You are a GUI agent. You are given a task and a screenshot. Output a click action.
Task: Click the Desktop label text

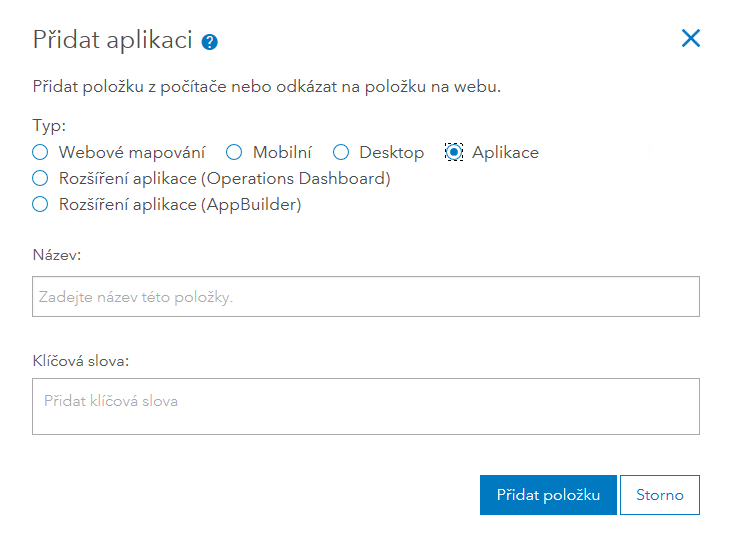[392, 153]
